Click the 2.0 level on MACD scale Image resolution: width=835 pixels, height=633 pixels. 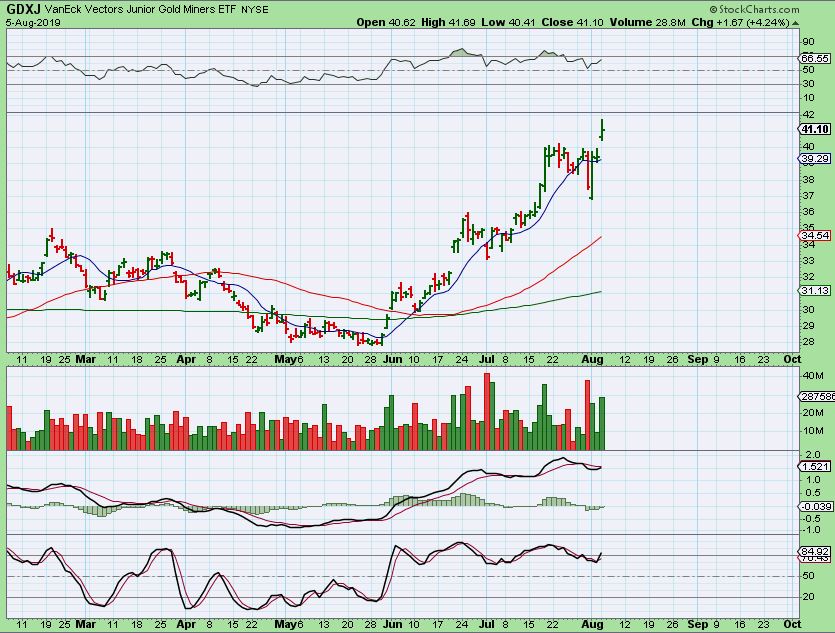813,455
